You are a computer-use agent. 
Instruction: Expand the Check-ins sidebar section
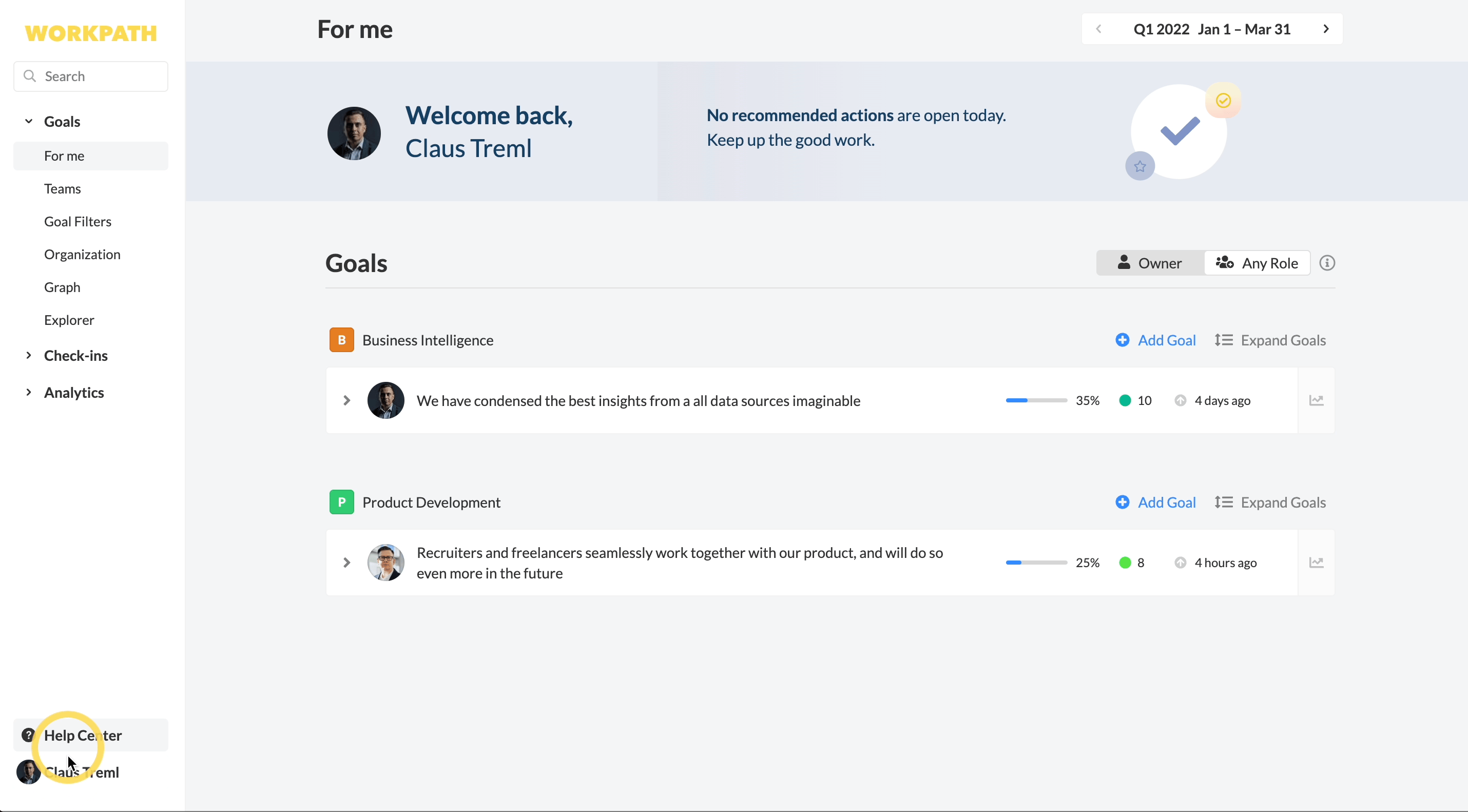29,356
